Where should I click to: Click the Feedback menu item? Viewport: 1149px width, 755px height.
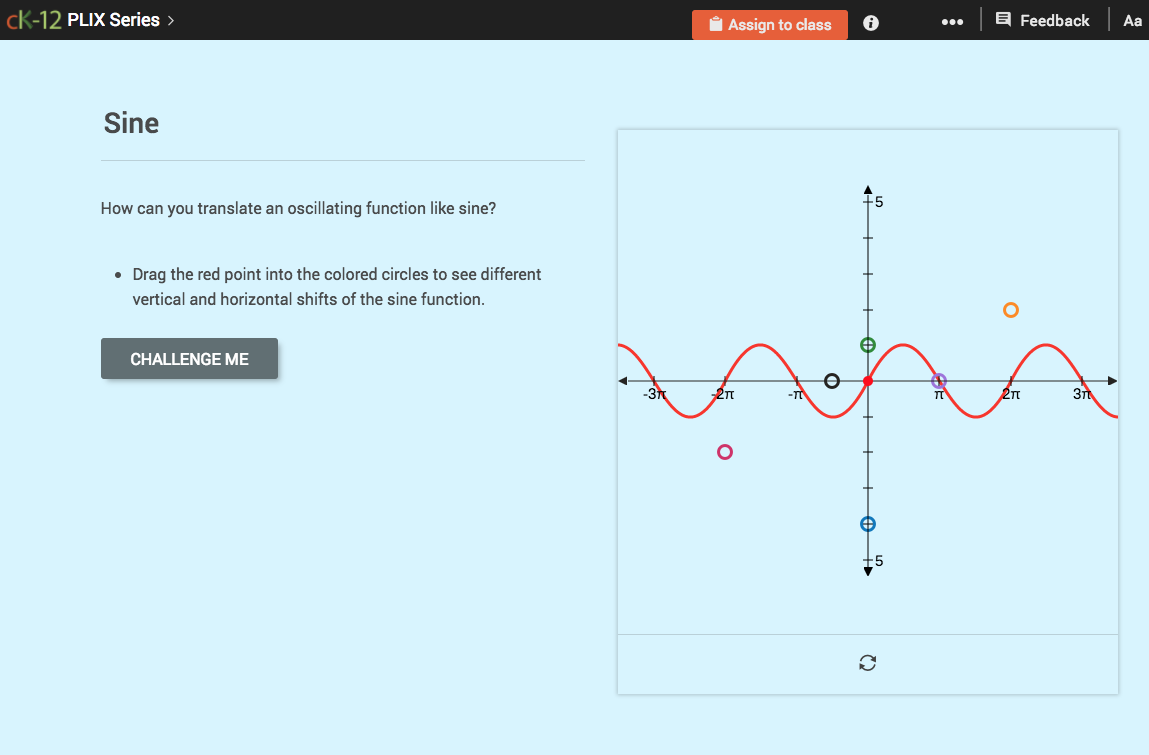(x=1055, y=20)
